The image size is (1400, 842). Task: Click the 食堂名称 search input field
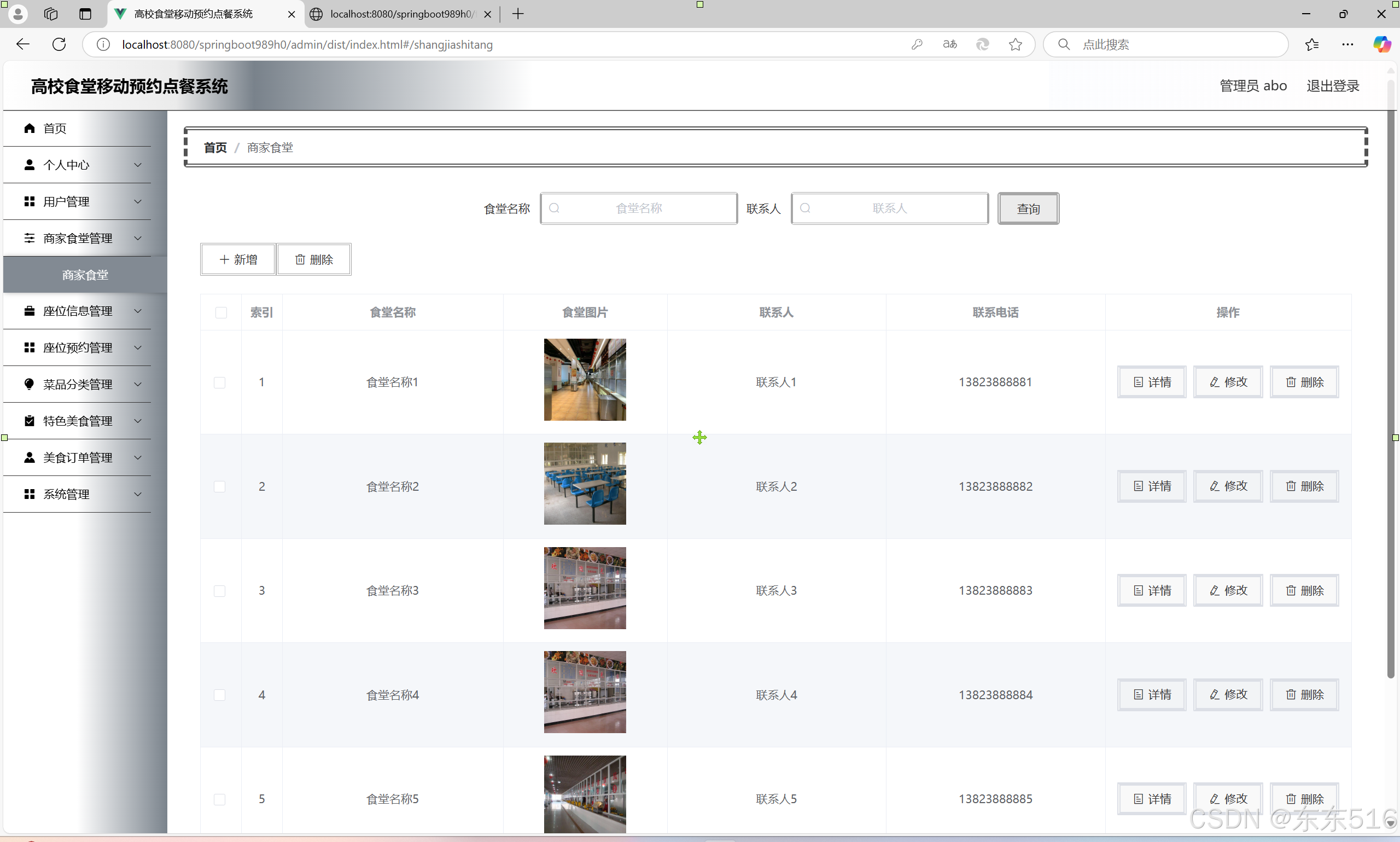(x=639, y=209)
